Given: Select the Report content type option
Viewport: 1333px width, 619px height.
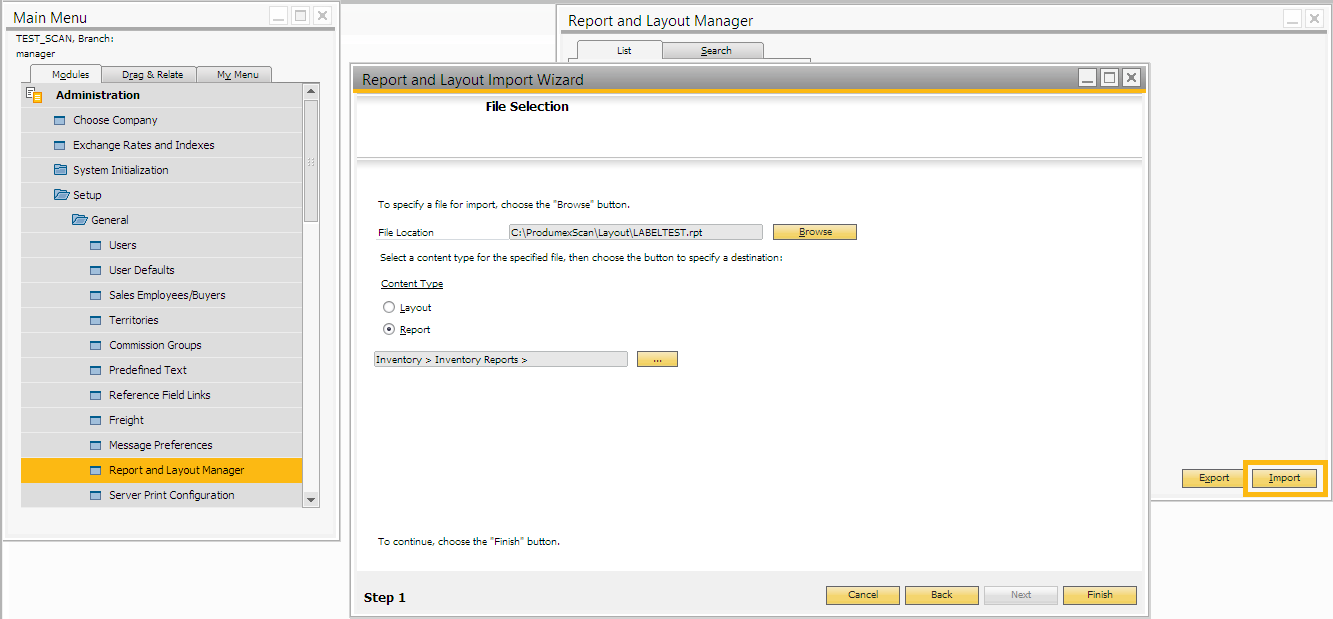Looking at the screenshot, I should pos(389,330).
